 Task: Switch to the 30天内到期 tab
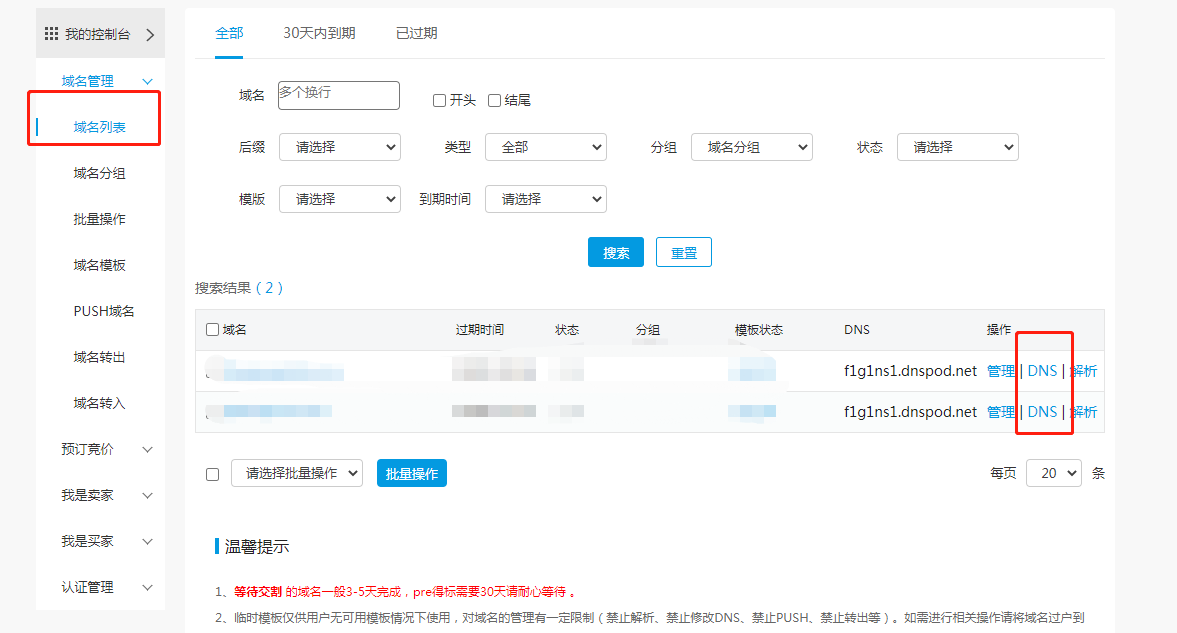[319, 33]
